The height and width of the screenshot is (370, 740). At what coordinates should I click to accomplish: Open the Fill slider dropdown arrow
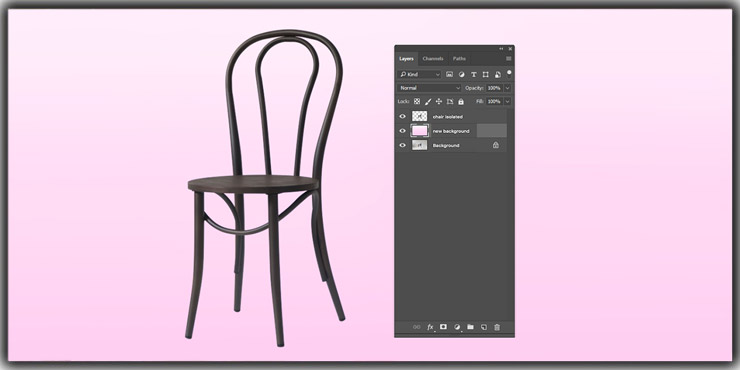tap(508, 101)
